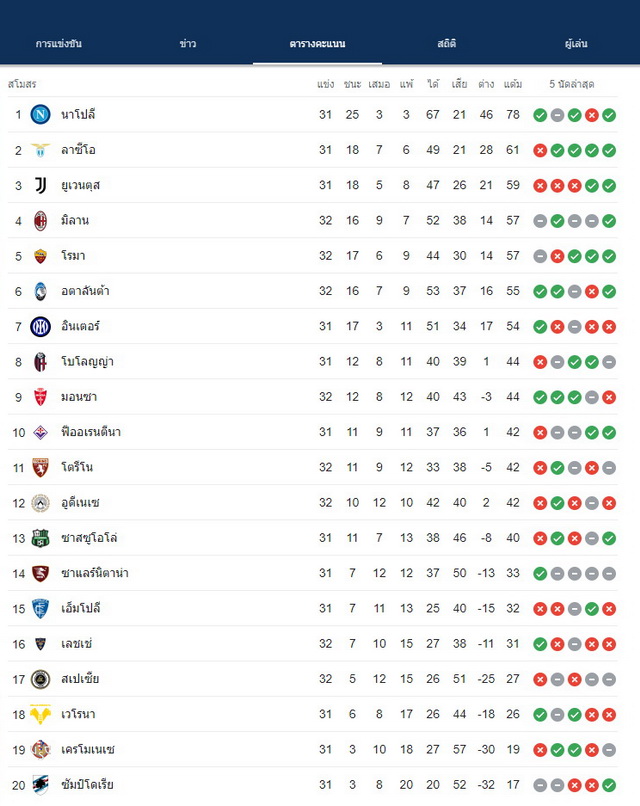Click the Spezia round badge icon
Image resolution: width=640 pixels, height=806 pixels.
coord(40,679)
